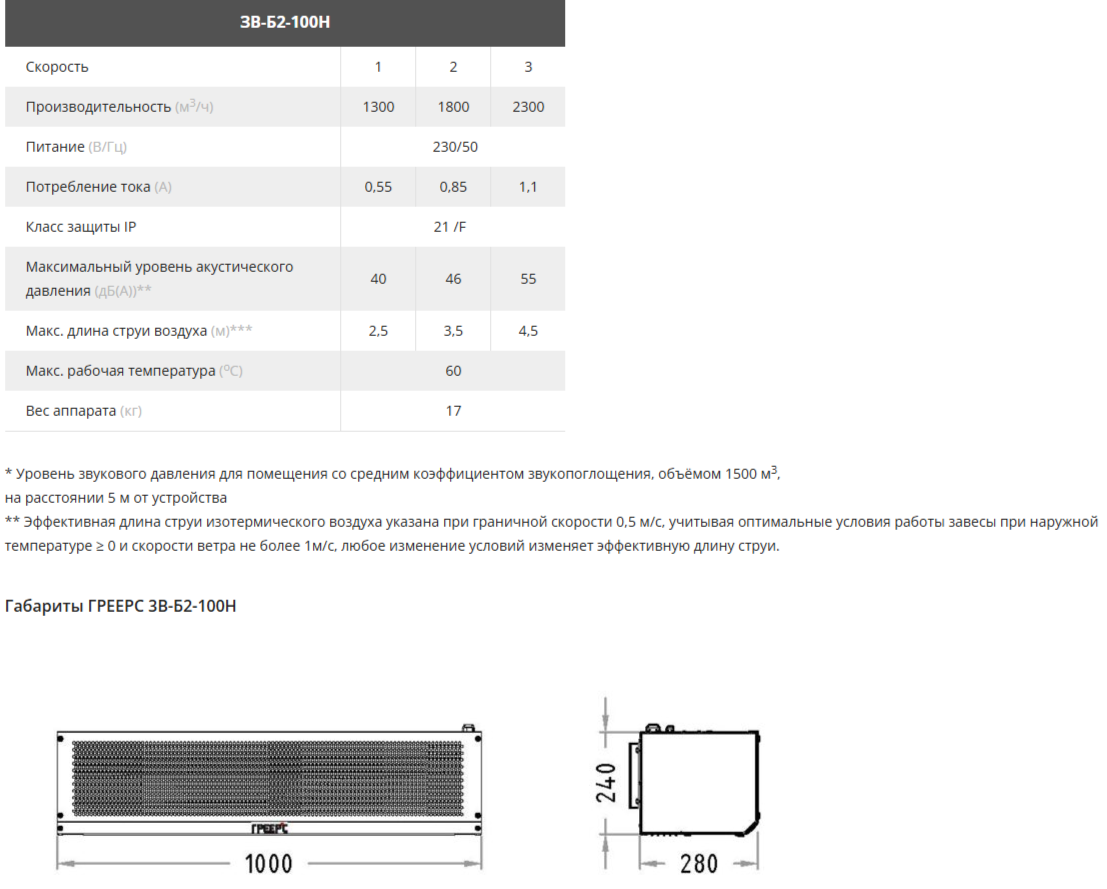
Task: Click the 3,5 air jet length value
Action: point(453,330)
